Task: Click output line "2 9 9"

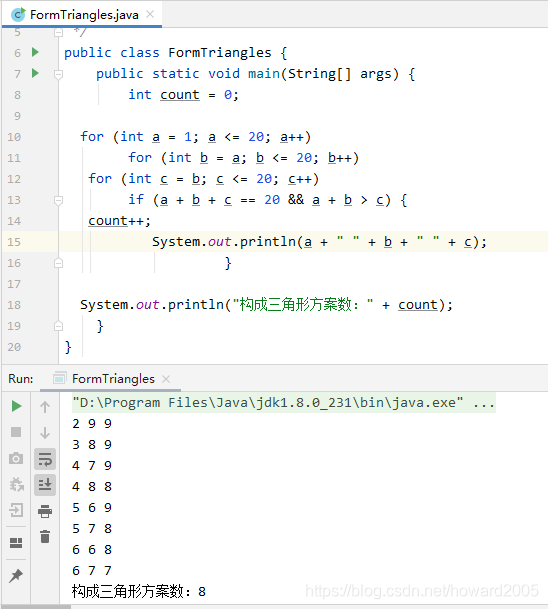Action: tap(92, 423)
